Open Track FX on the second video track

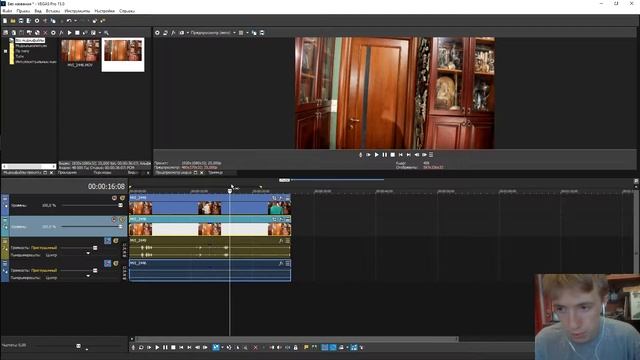point(122,220)
